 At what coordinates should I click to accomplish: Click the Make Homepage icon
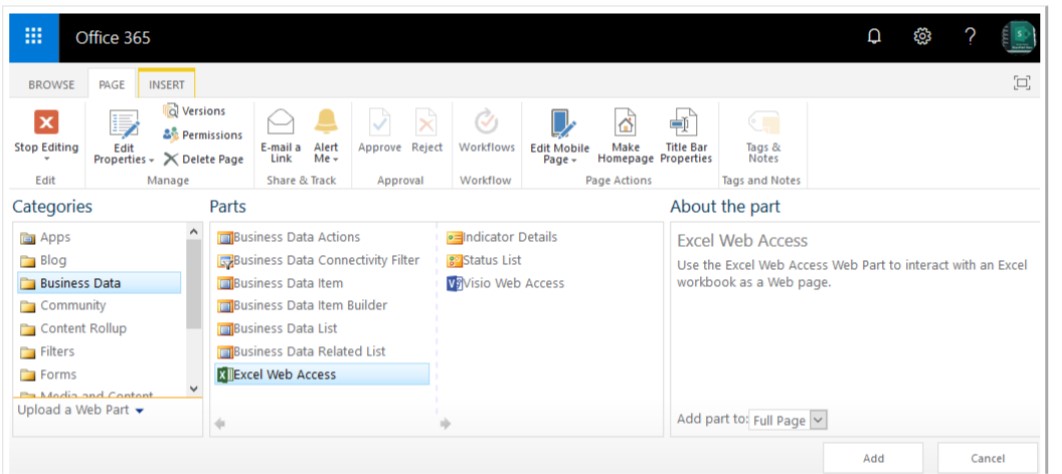(625, 123)
